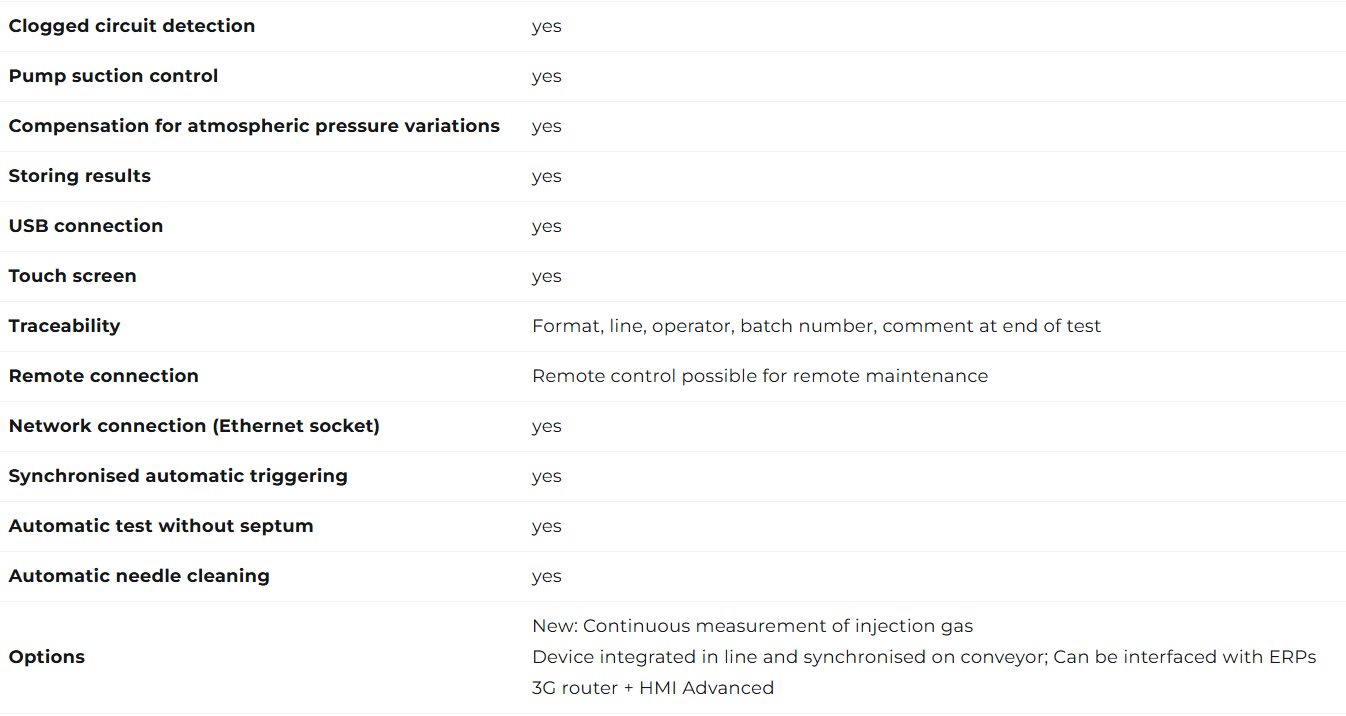Select the 'Touch screen' row label
Screen dimensions: 1346x716
(73, 276)
